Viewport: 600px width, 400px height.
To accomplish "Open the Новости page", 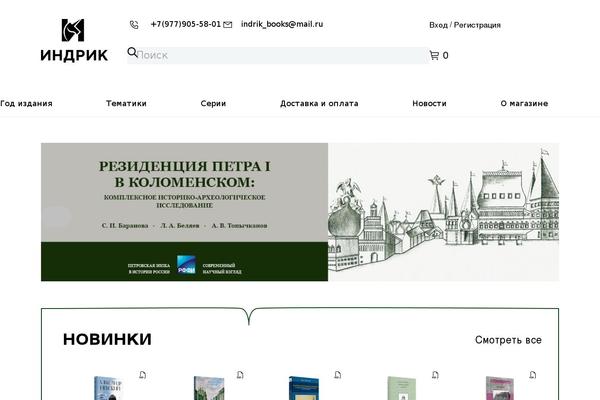I will pyautogui.click(x=429, y=103).
